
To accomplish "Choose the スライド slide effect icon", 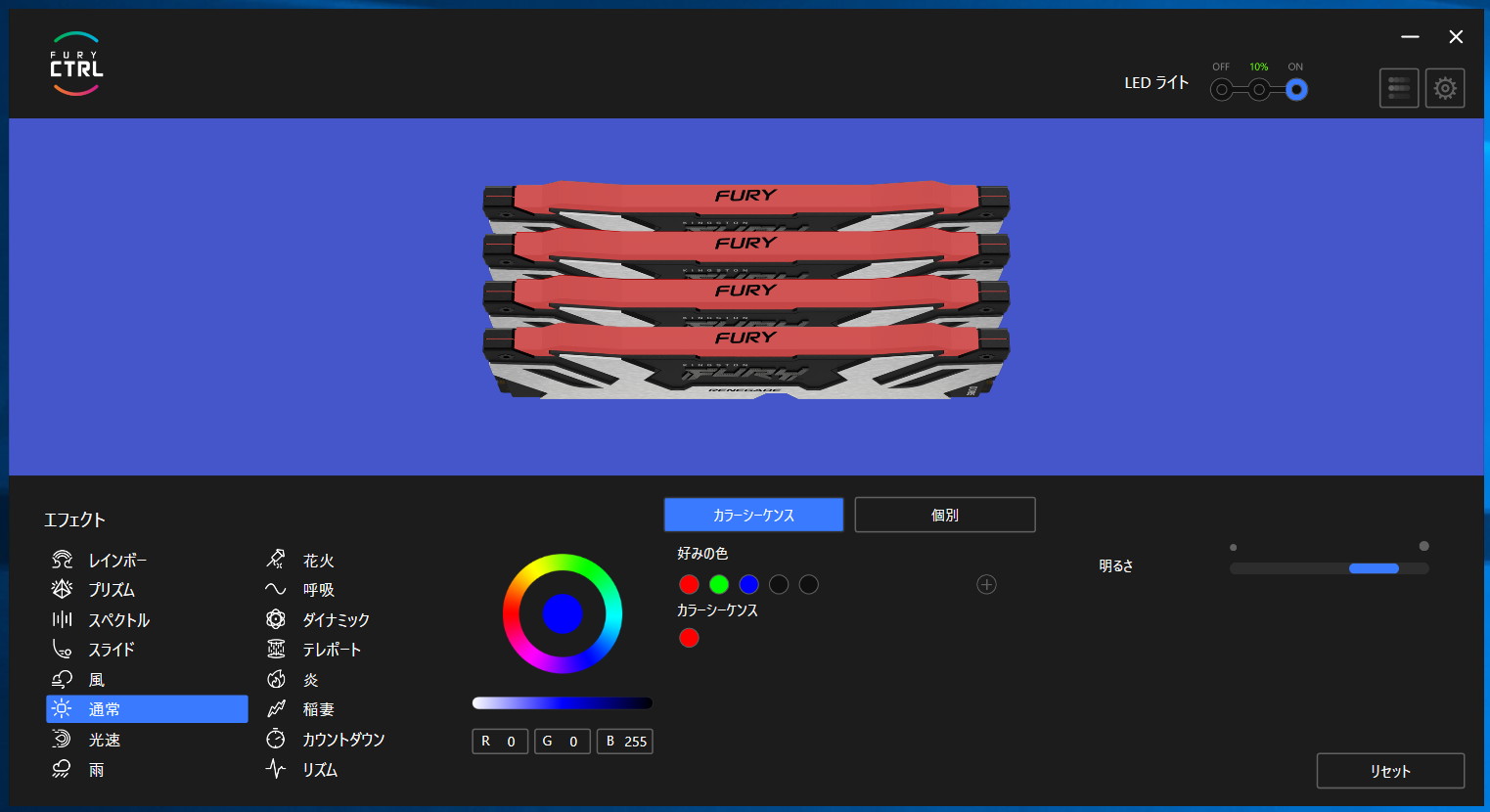I will (62, 649).
